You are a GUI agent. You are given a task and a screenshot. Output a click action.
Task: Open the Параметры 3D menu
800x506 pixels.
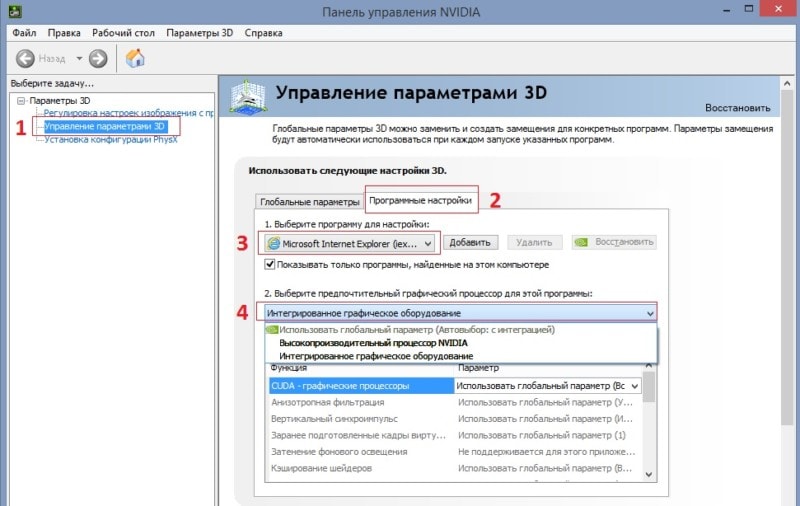[x=199, y=33]
